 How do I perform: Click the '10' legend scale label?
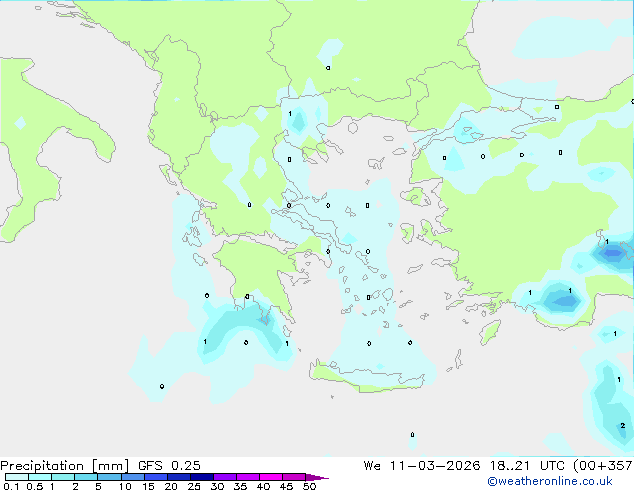[125, 486]
